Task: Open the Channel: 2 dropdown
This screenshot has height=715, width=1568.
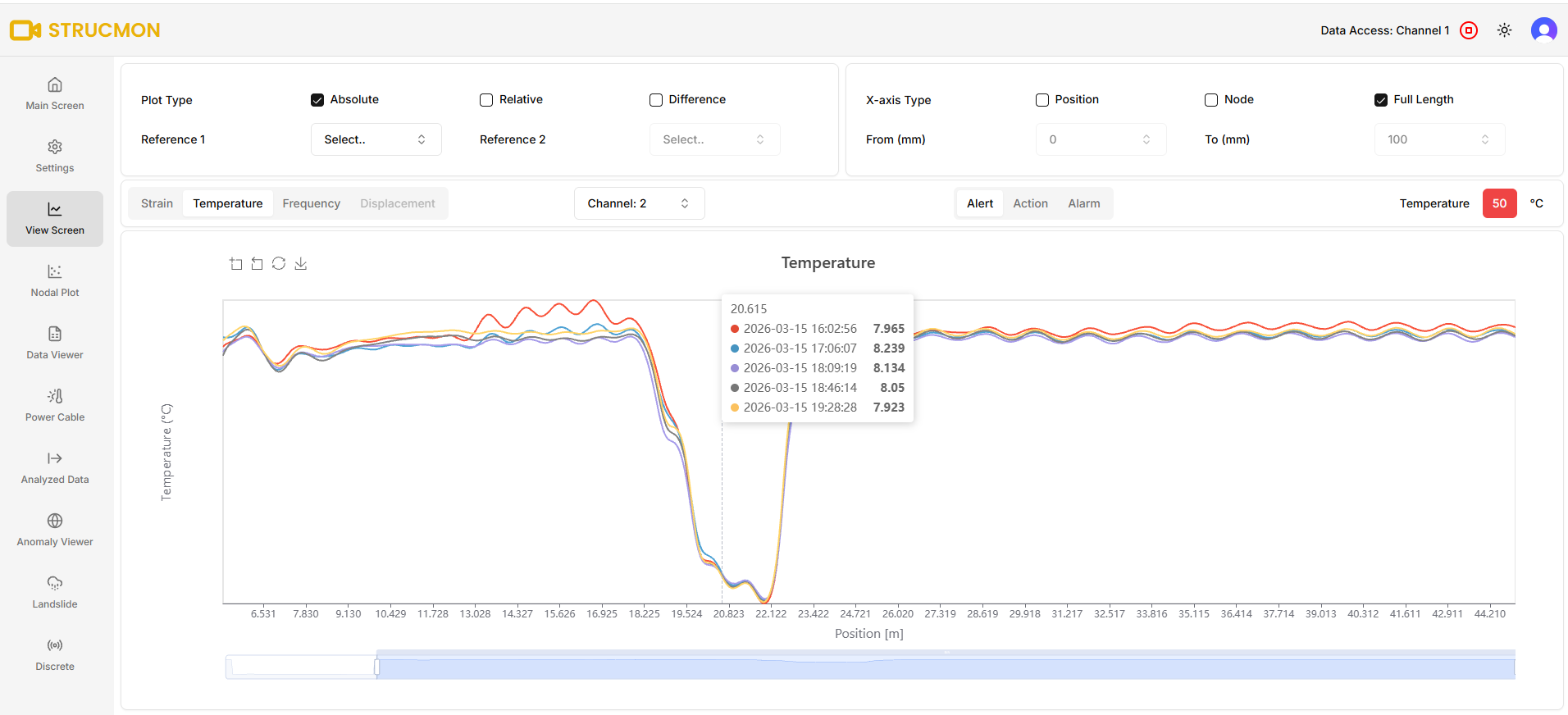Action: click(640, 203)
